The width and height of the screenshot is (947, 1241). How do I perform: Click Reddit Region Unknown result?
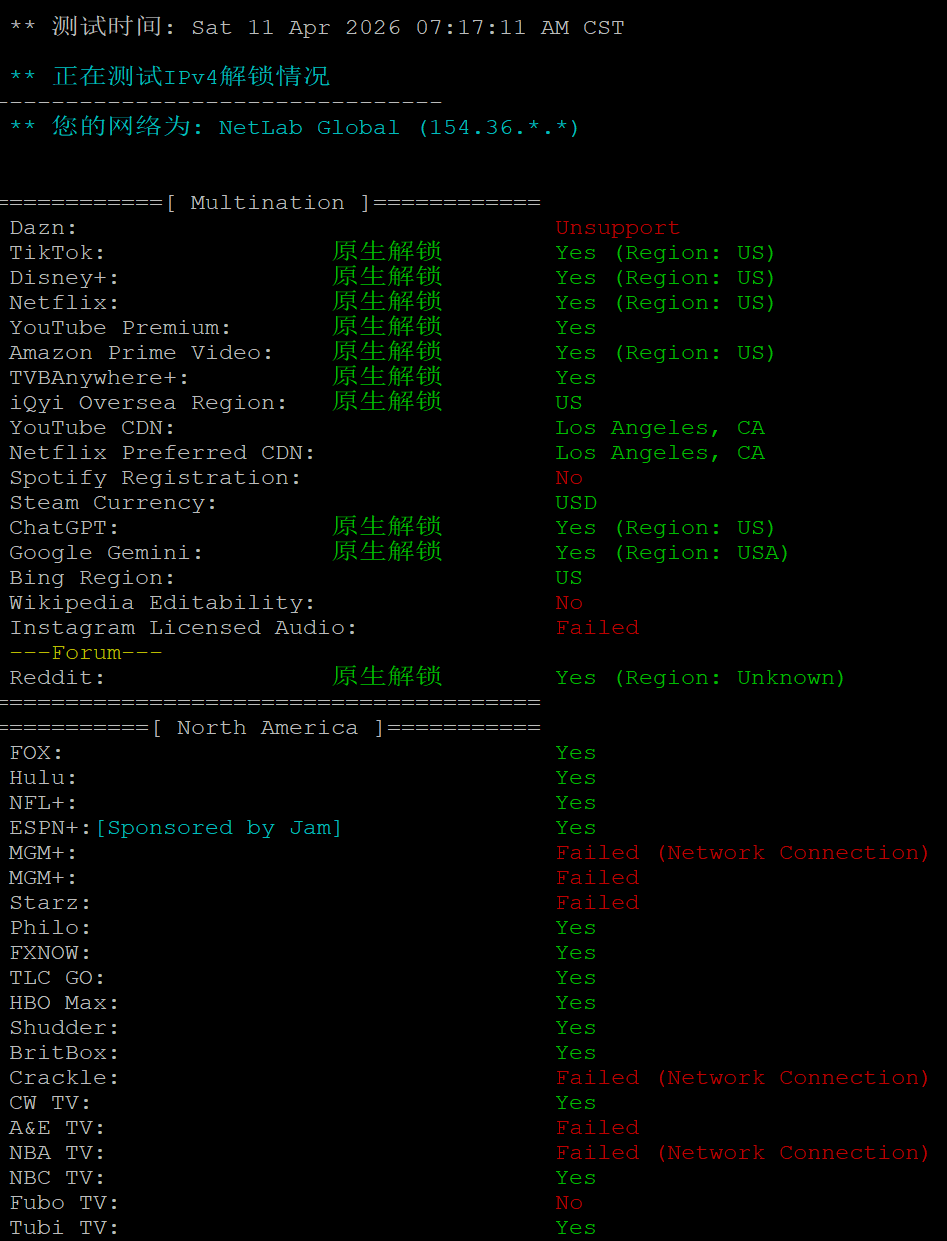coord(700,678)
